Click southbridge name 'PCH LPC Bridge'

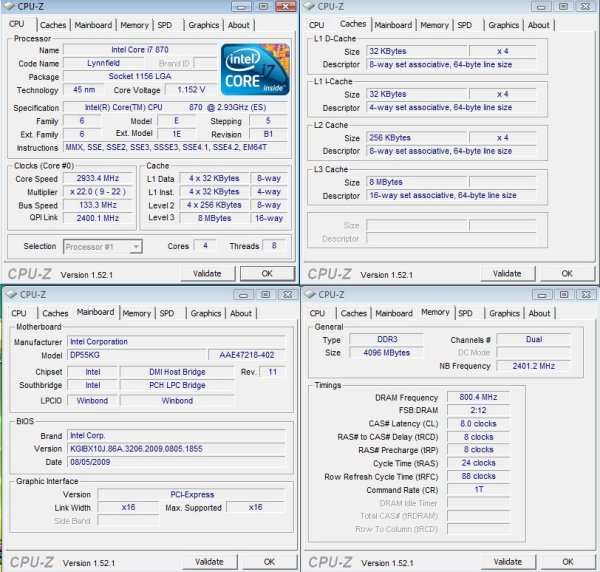click(x=177, y=385)
